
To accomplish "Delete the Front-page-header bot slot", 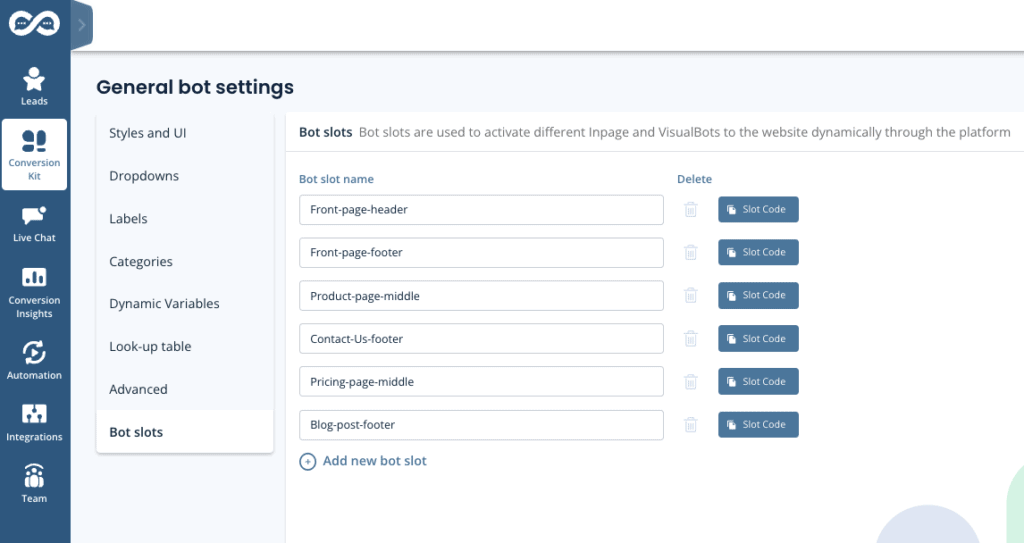I will (690, 210).
